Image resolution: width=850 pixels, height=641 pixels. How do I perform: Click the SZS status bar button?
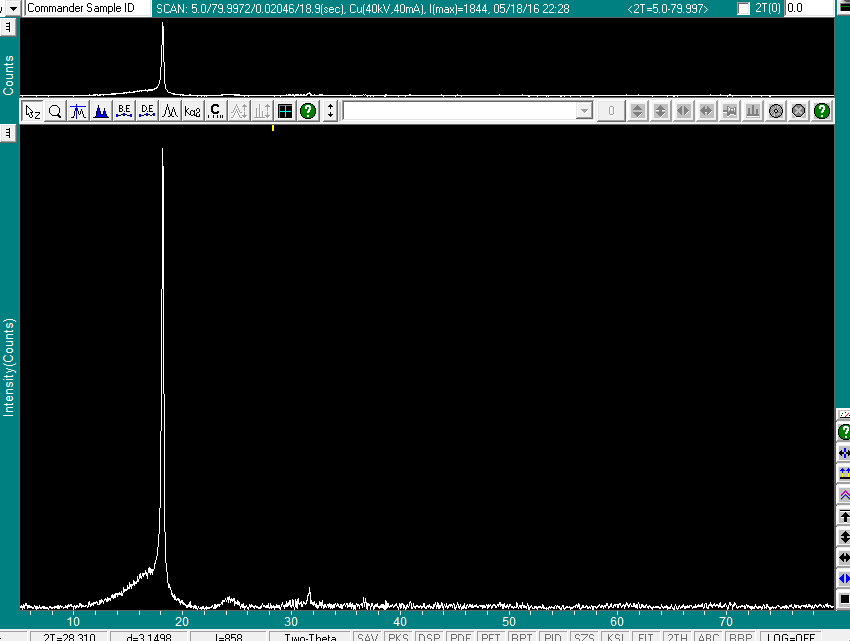584,637
